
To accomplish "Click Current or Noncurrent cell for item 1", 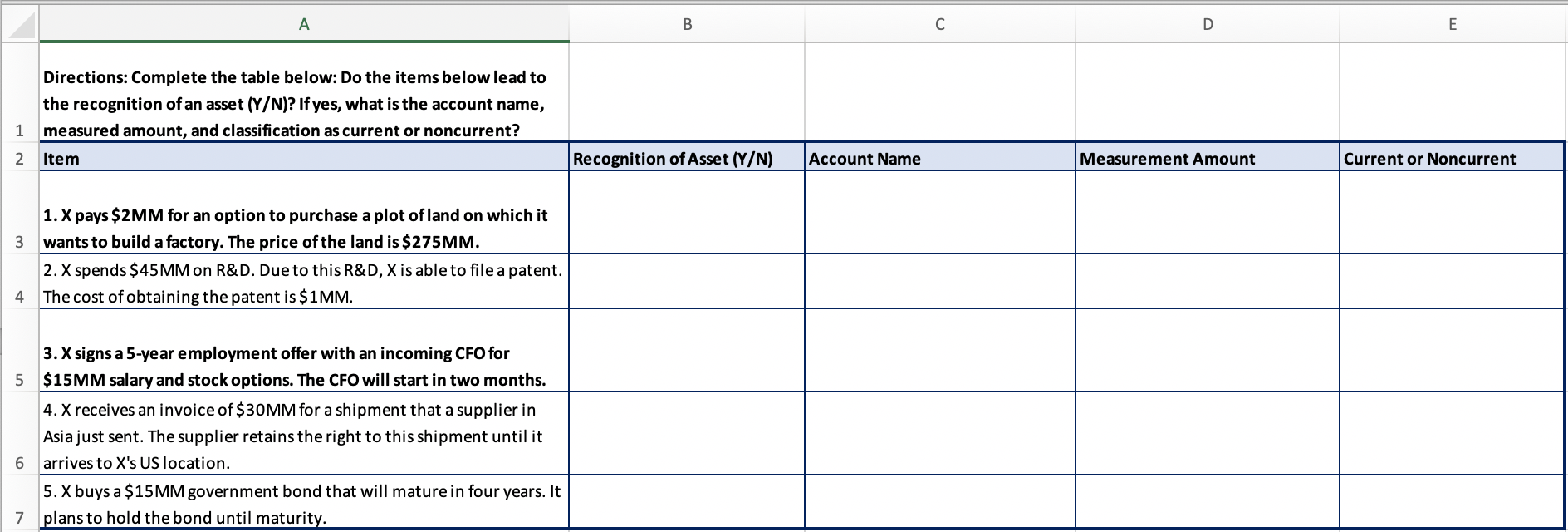I will [1453, 212].
